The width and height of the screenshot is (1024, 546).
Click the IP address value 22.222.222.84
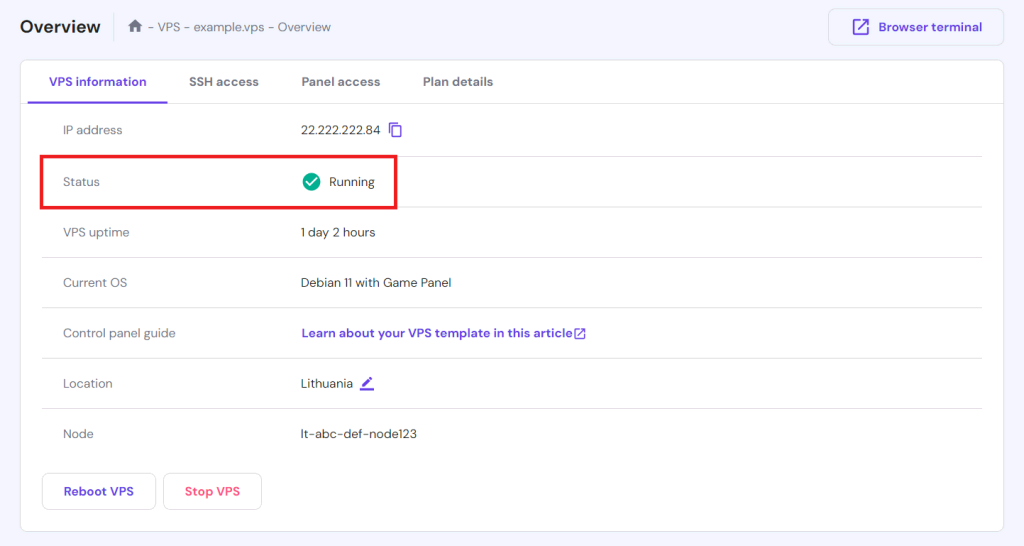pyautogui.click(x=340, y=130)
